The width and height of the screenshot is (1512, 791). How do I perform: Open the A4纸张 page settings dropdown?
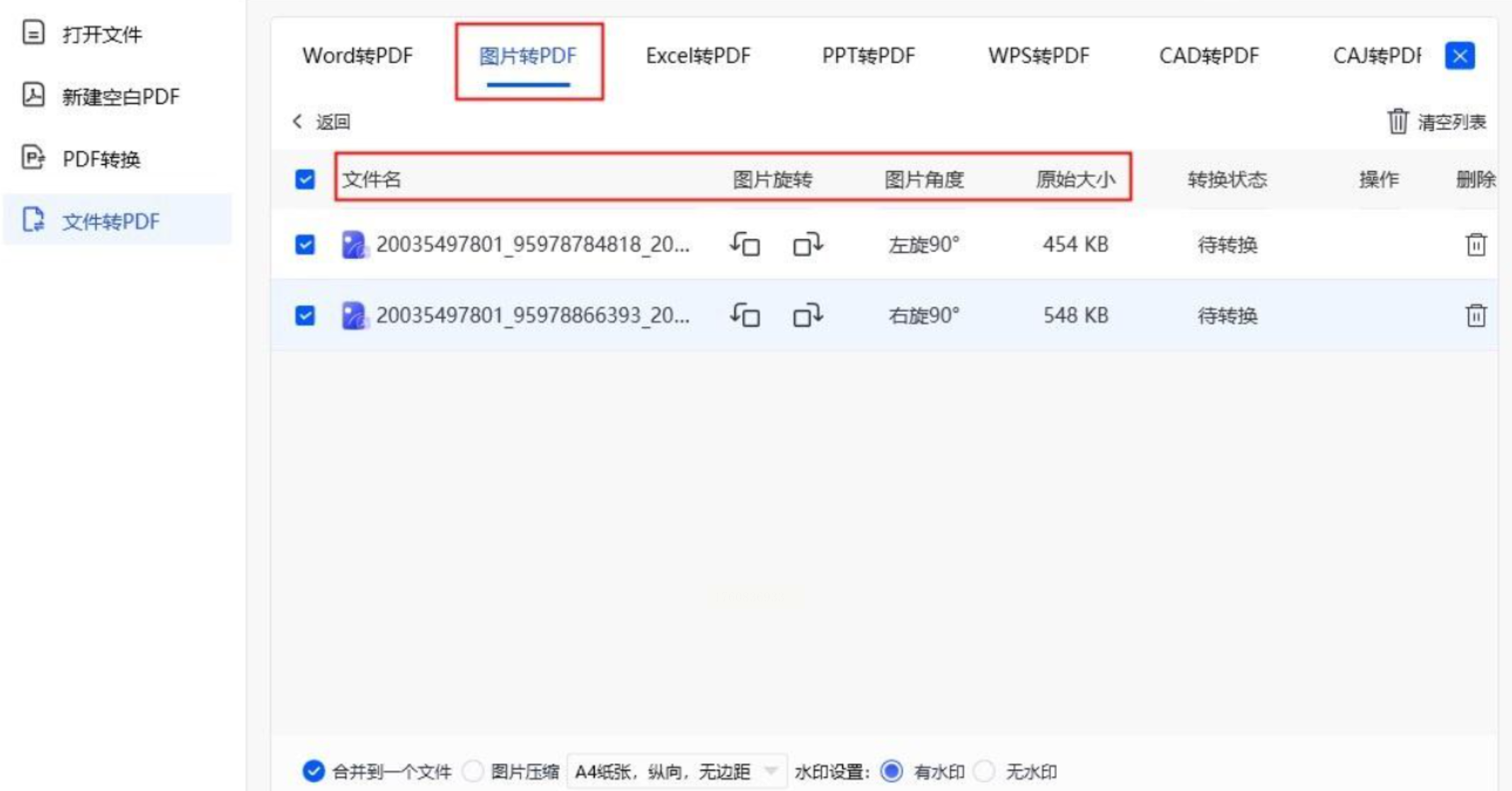[x=676, y=770]
